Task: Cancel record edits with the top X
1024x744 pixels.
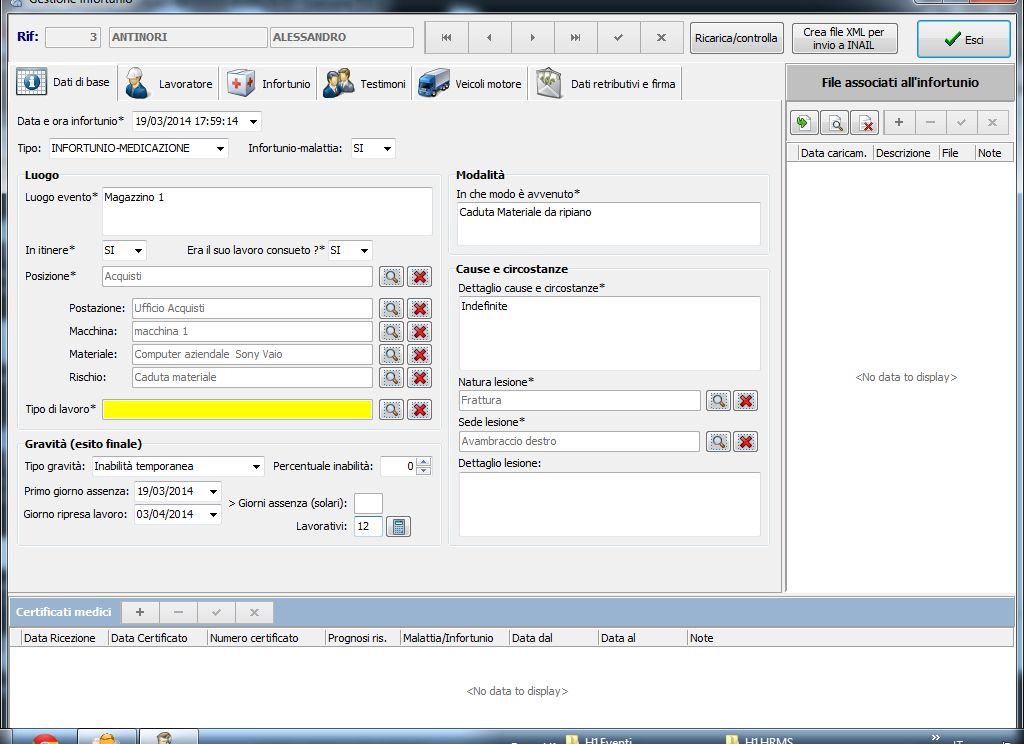Action: click(662, 38)
